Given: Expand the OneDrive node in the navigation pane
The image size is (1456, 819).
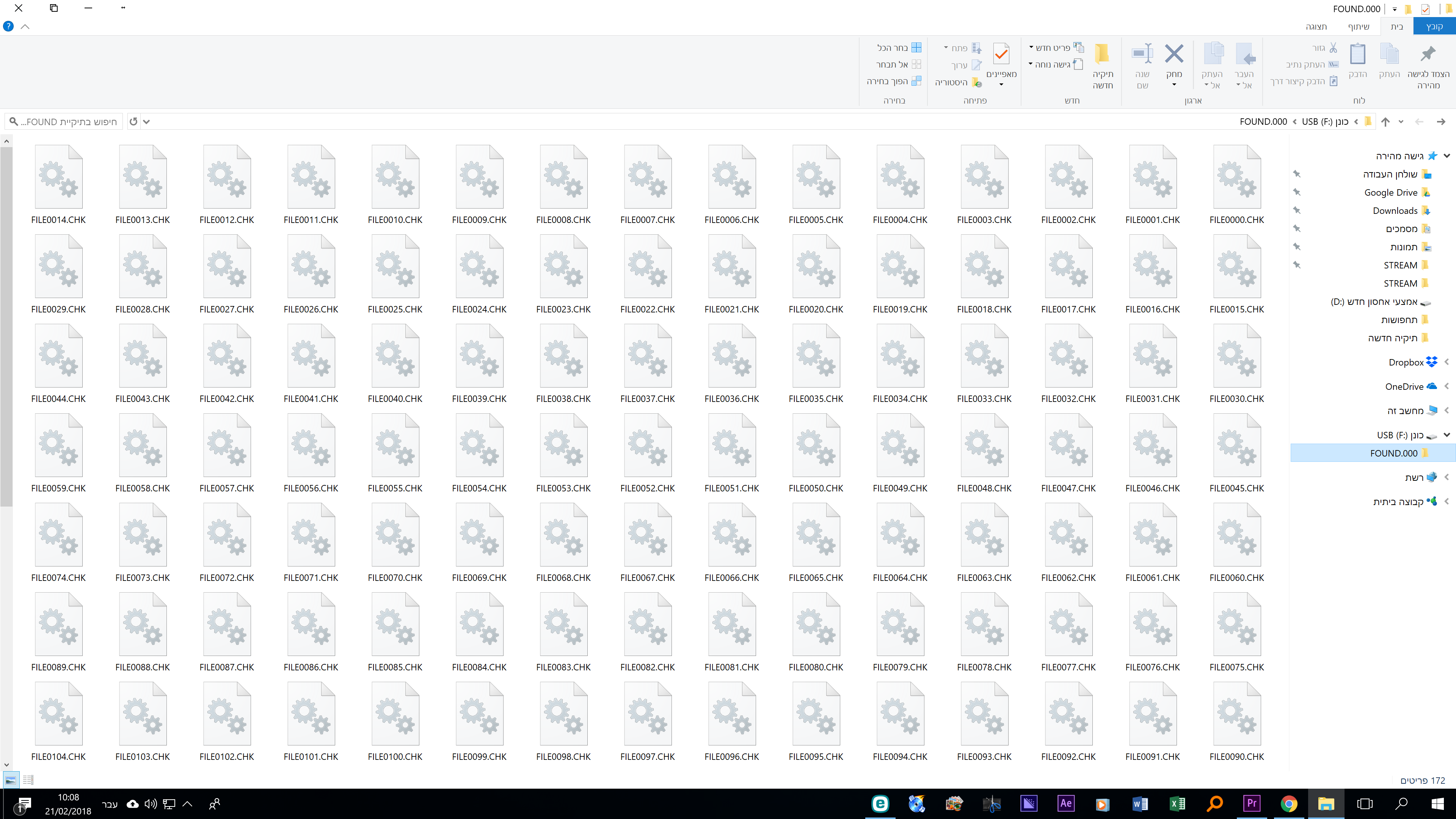Looking at the screenshot, I should (1447, 387).
